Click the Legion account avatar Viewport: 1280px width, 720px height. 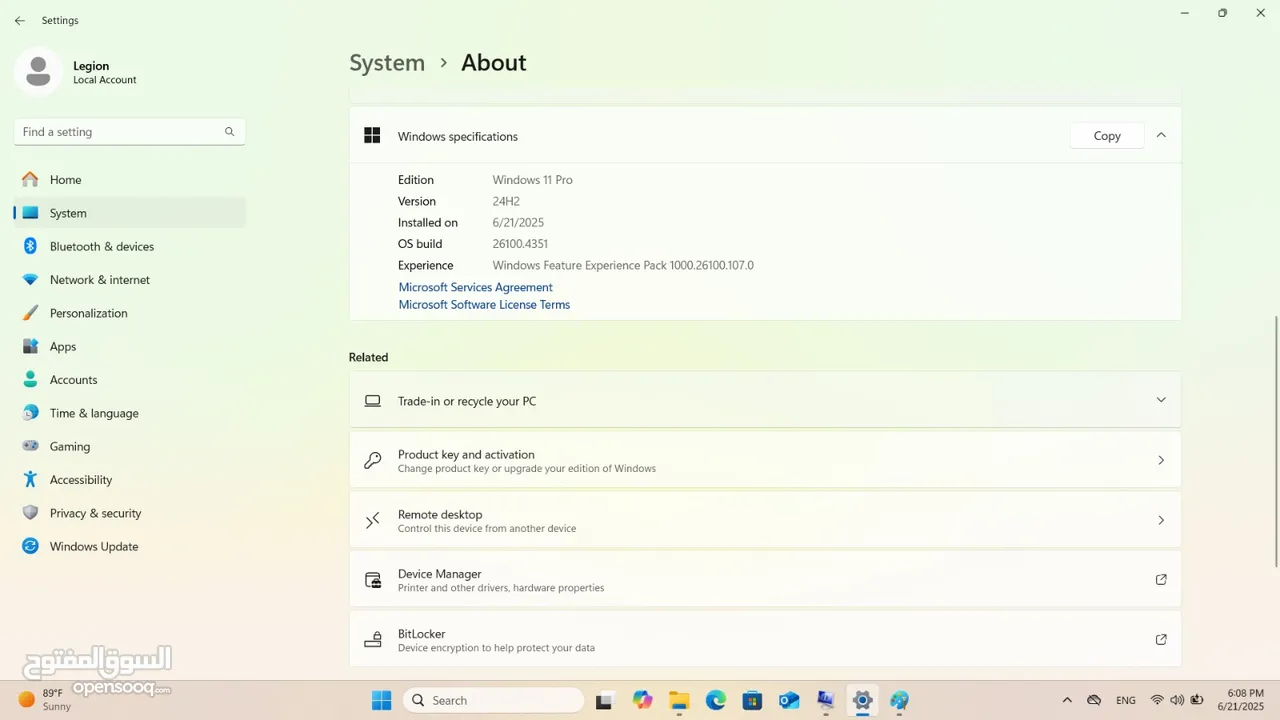(38, 72)
